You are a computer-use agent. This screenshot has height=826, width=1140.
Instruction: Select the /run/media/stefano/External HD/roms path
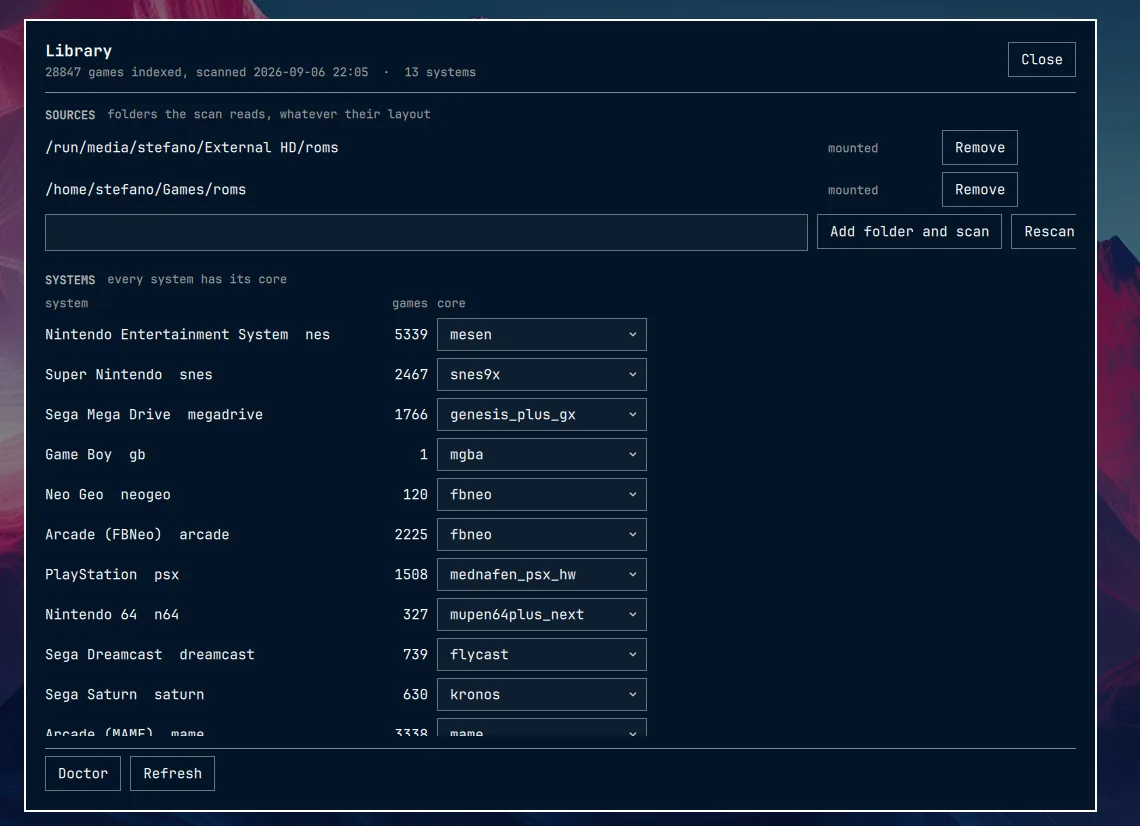point(192,148)
